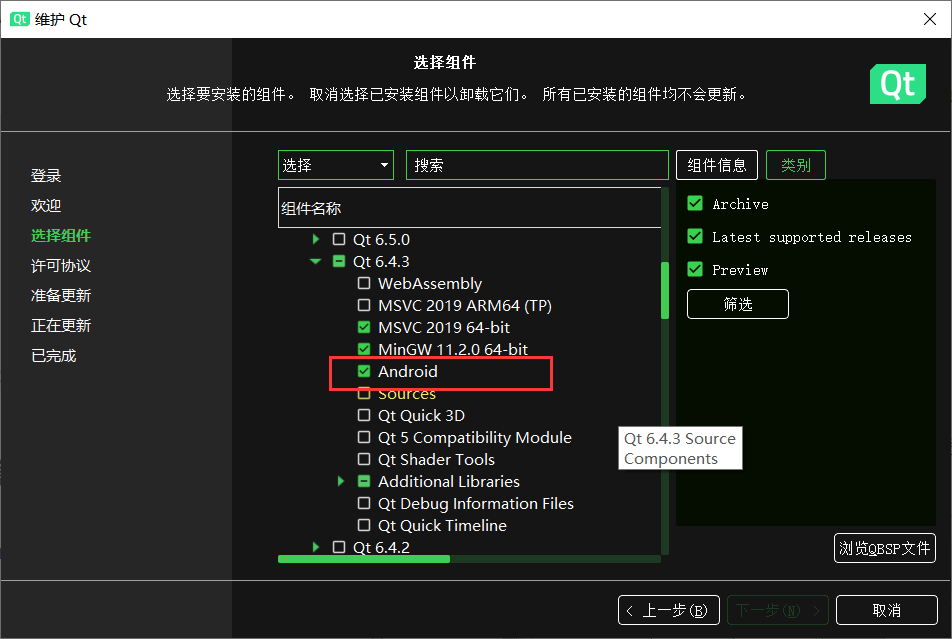Disable Latest supported releases filter
Image resolution: width=952 pixels, height=639 pixels.
click(x=695, y=236)
